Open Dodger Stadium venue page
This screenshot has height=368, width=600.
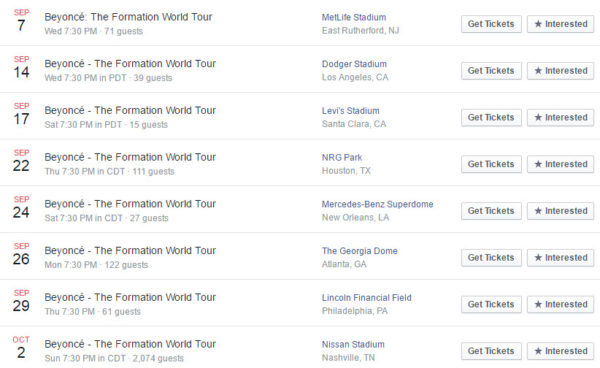point(354,64)
